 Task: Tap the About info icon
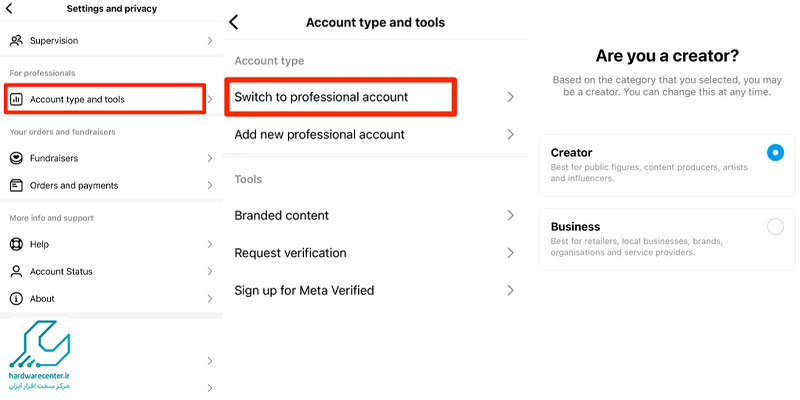point(16,298)
